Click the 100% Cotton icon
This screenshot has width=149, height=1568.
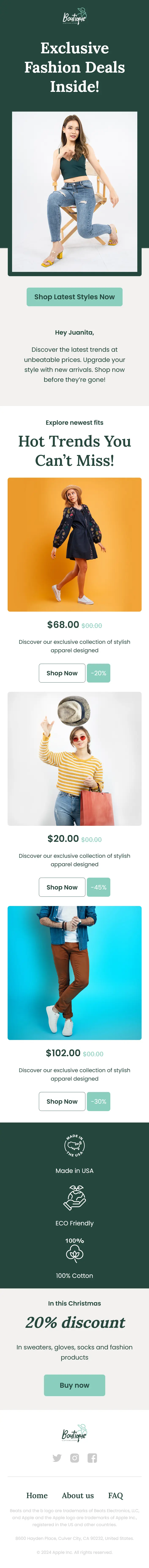pos(74,1251)
